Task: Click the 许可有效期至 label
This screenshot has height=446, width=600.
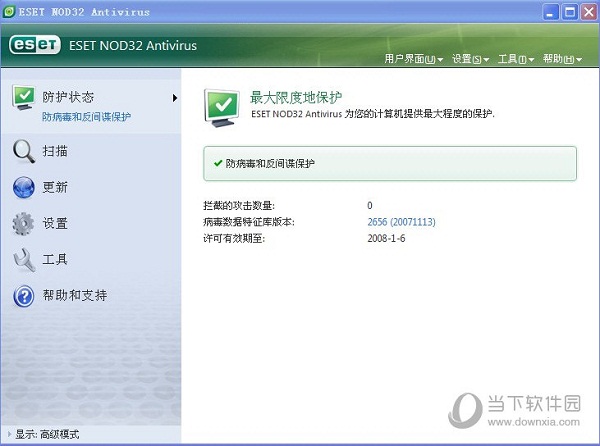Action: (x=234, y=238)
